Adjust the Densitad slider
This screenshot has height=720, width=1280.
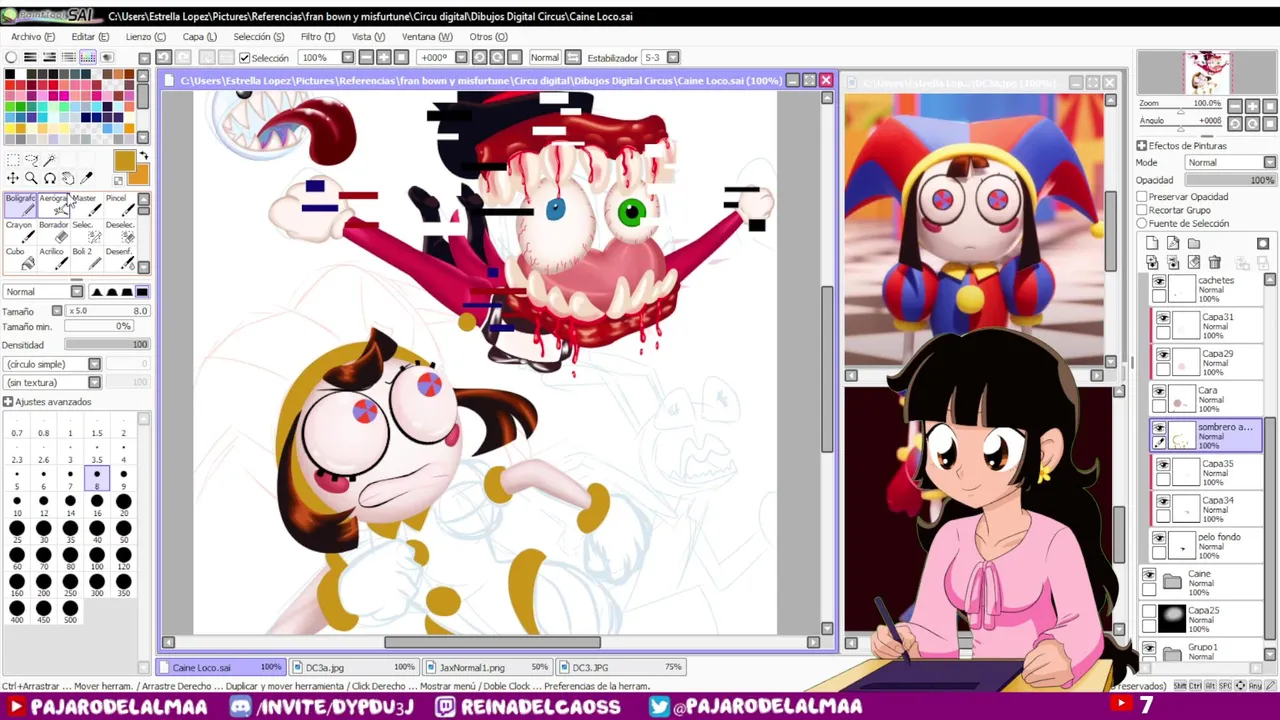click(107, 345)
